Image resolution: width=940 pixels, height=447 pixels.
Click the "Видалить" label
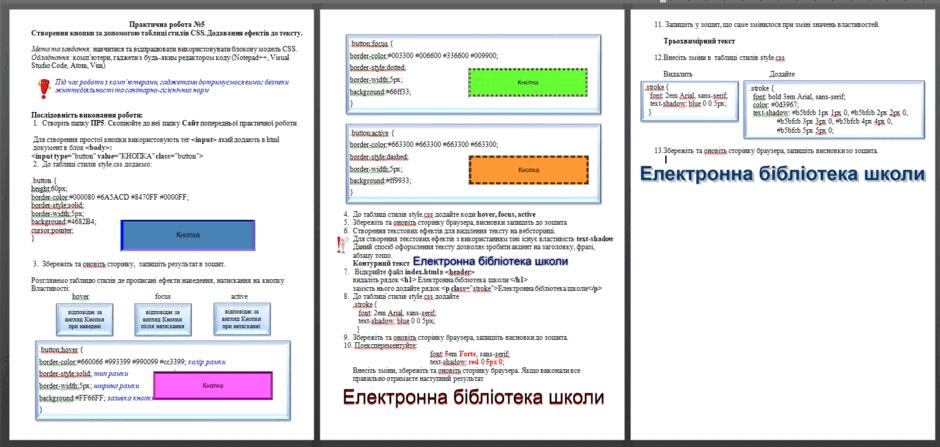point(679,74)
